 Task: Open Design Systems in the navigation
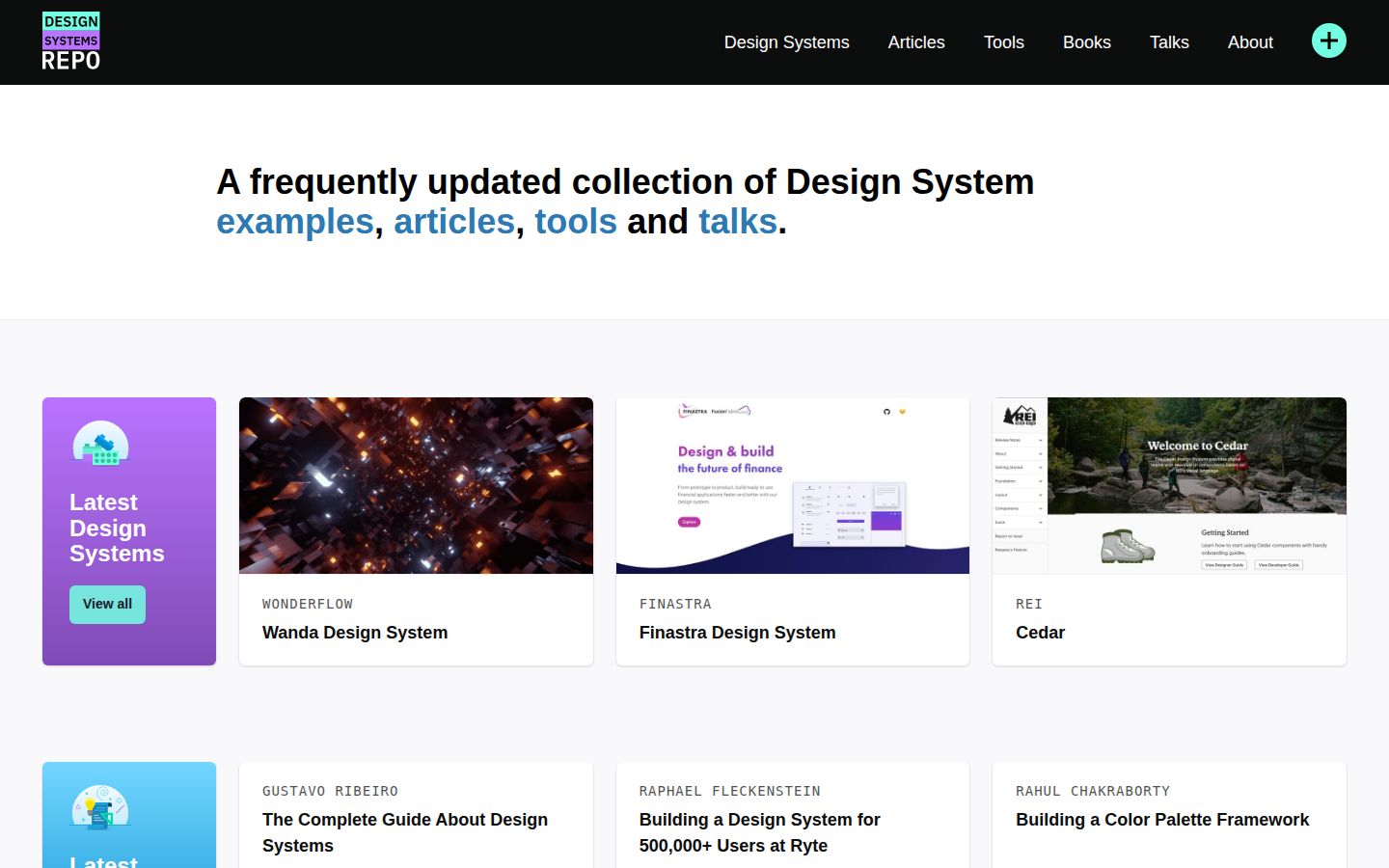coord(787,42)
